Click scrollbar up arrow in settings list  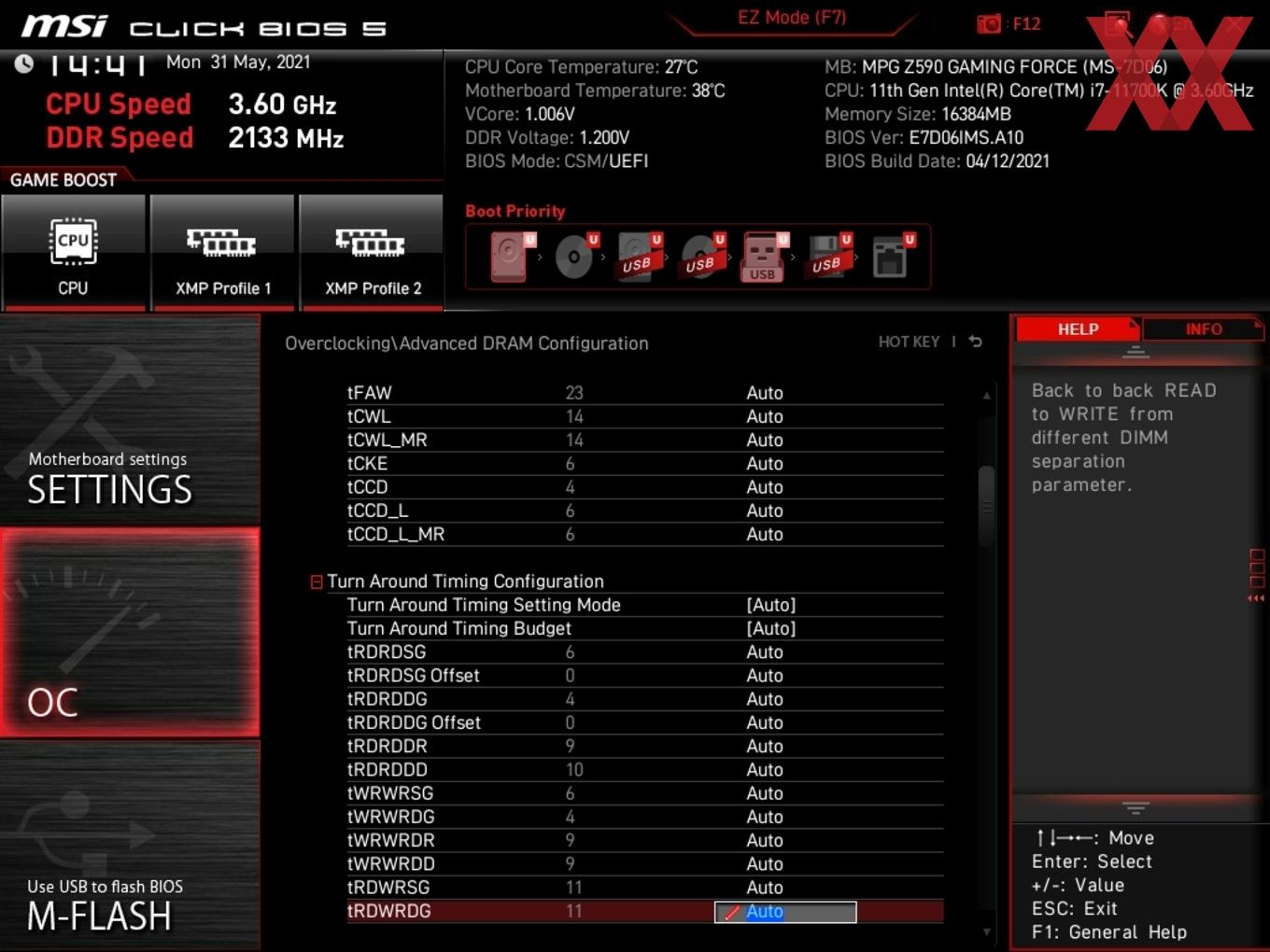click(x=986, y=396)
